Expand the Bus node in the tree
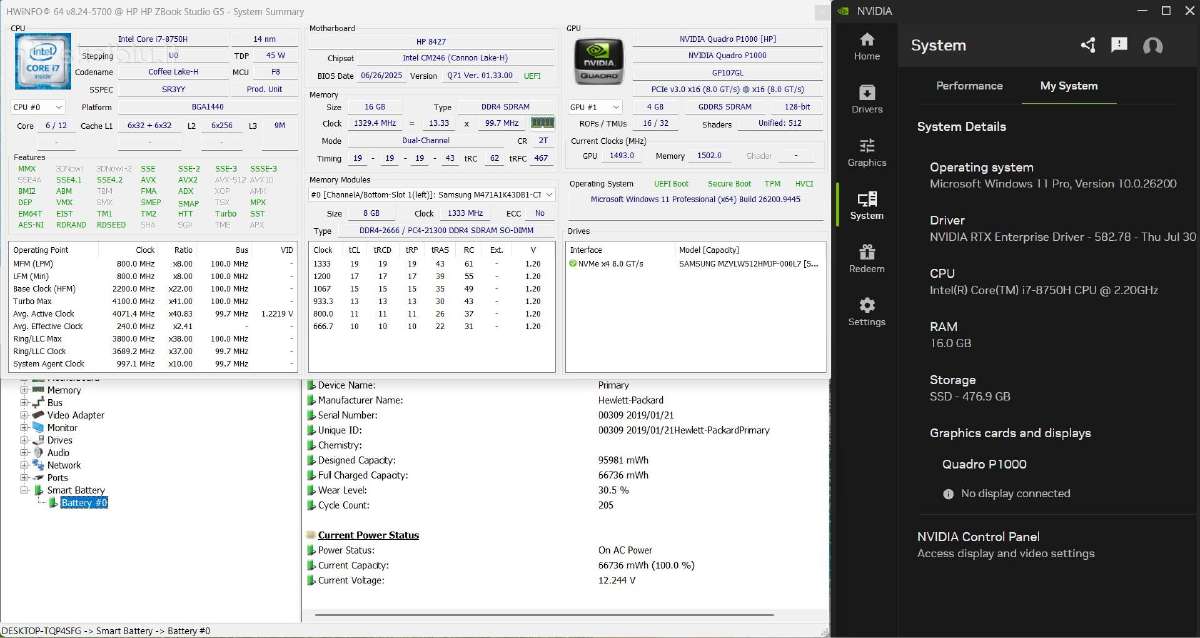 24,403
